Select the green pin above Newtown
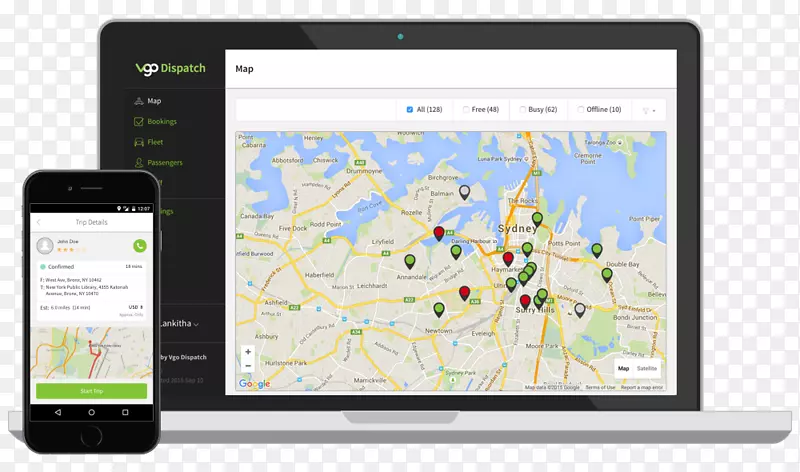 tap(439, 309)
